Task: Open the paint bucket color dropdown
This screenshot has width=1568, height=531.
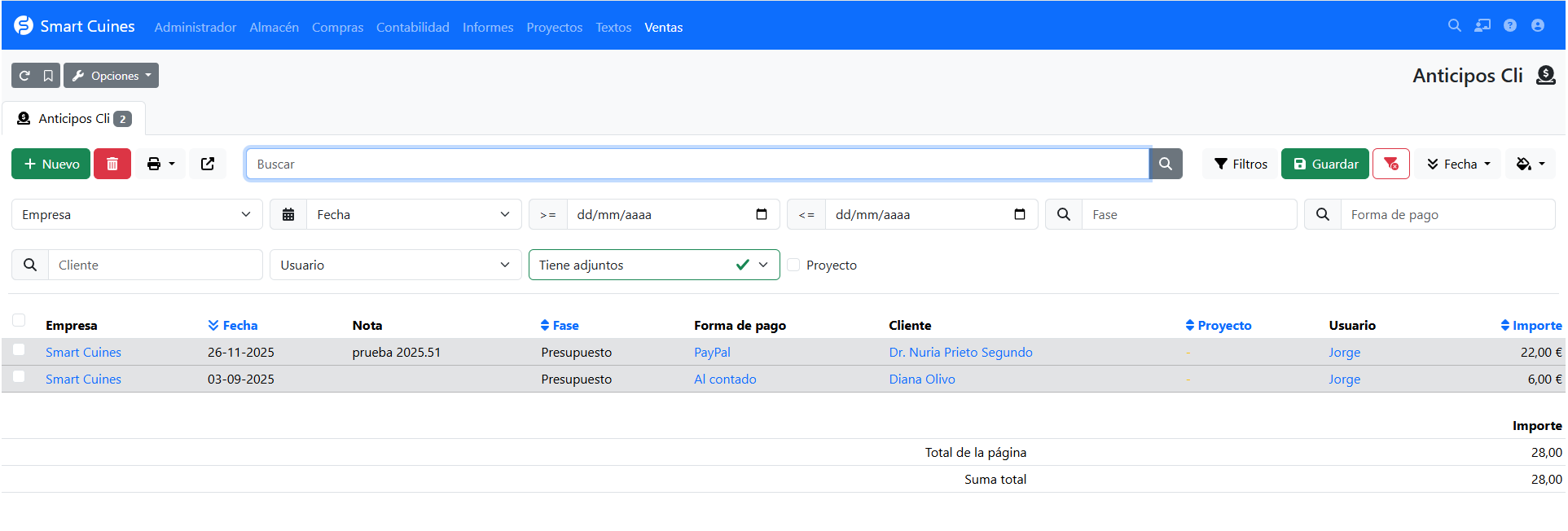Action: point(1530,164)
